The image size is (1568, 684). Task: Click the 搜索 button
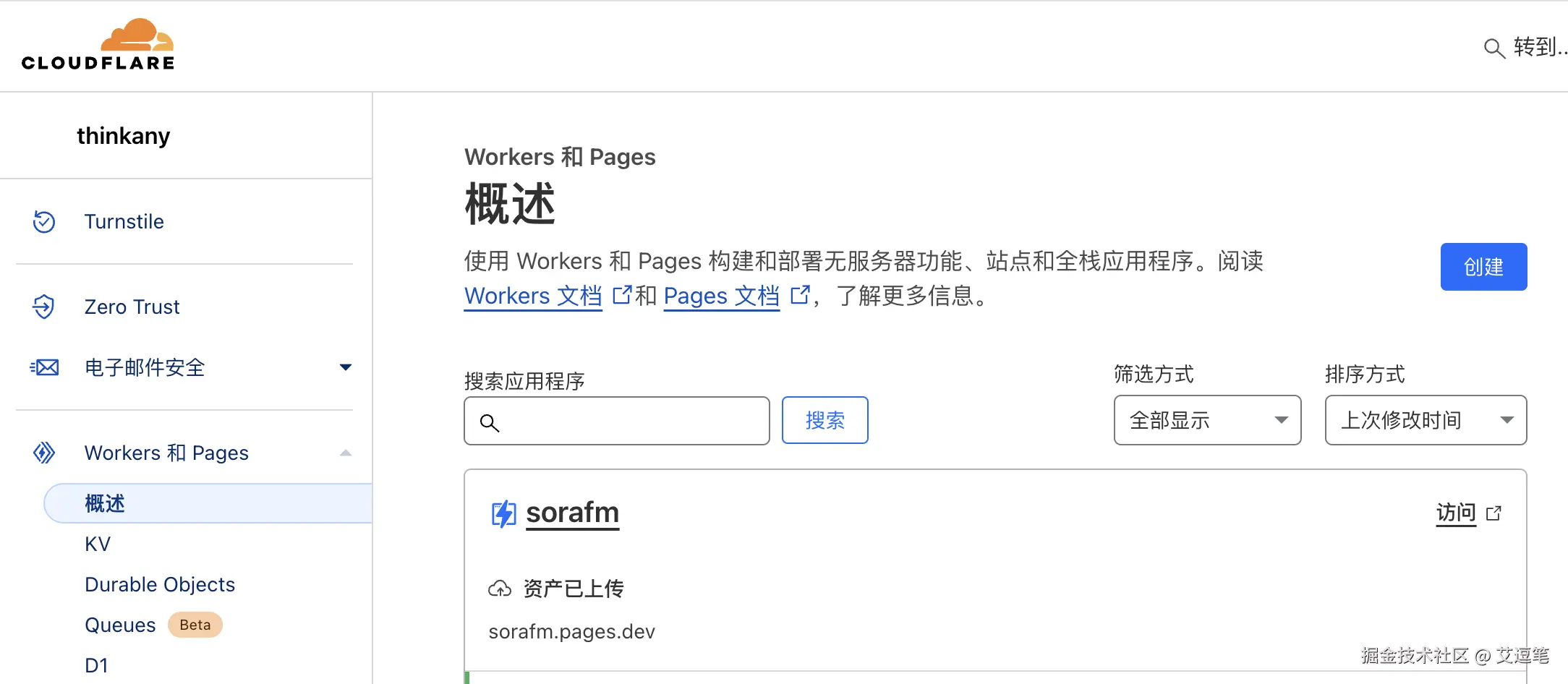pos(825,420)
